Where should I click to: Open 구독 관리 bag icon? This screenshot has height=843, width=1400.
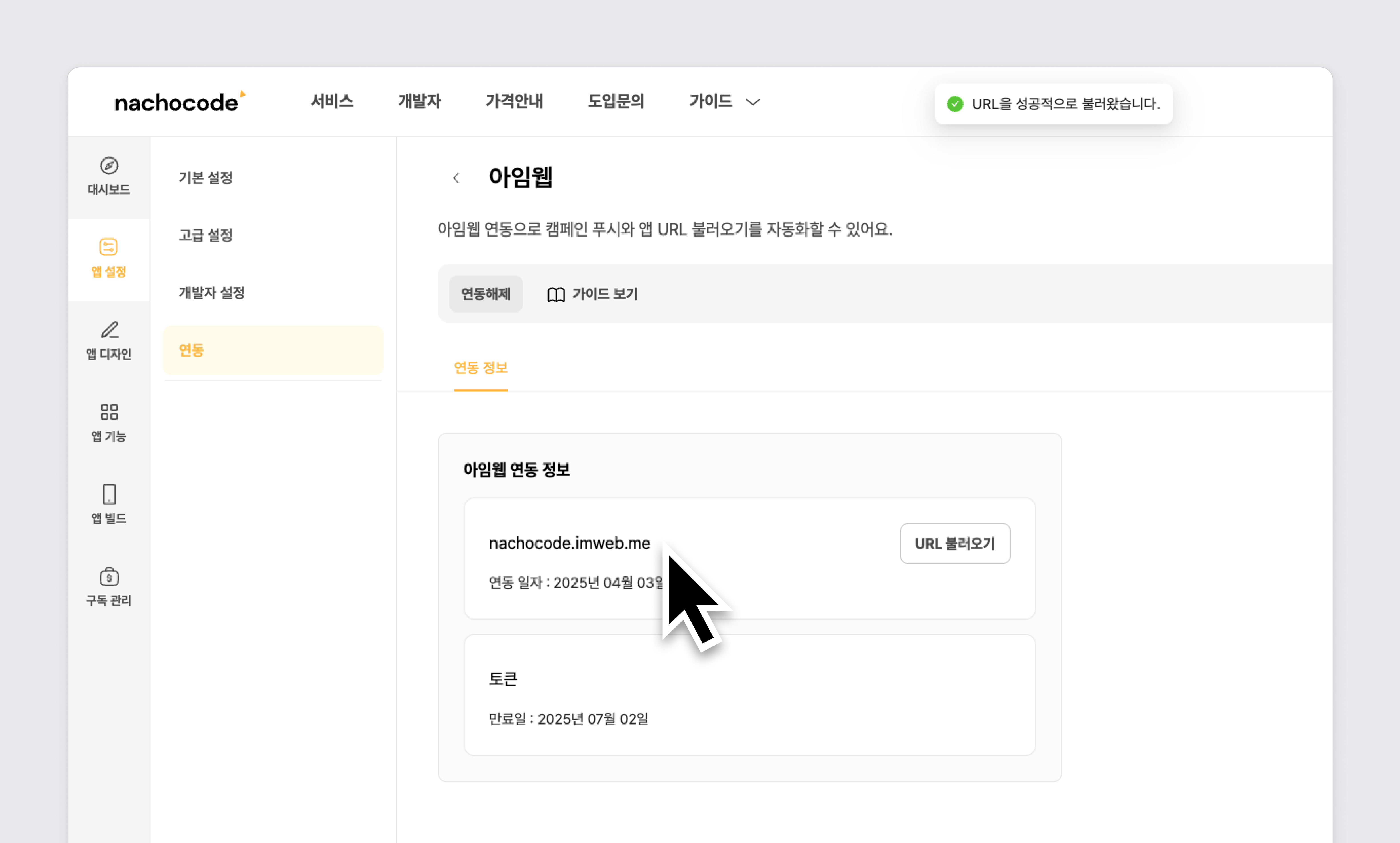coord(109,577)
